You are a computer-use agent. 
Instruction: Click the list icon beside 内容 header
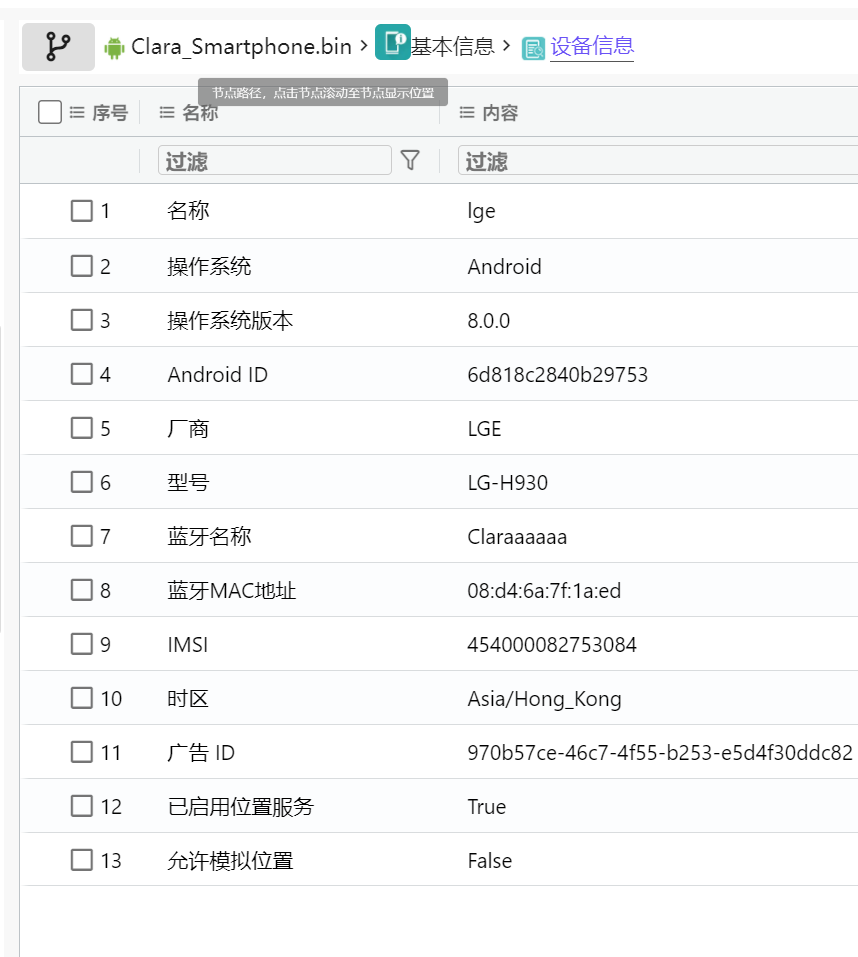point(467,112)
